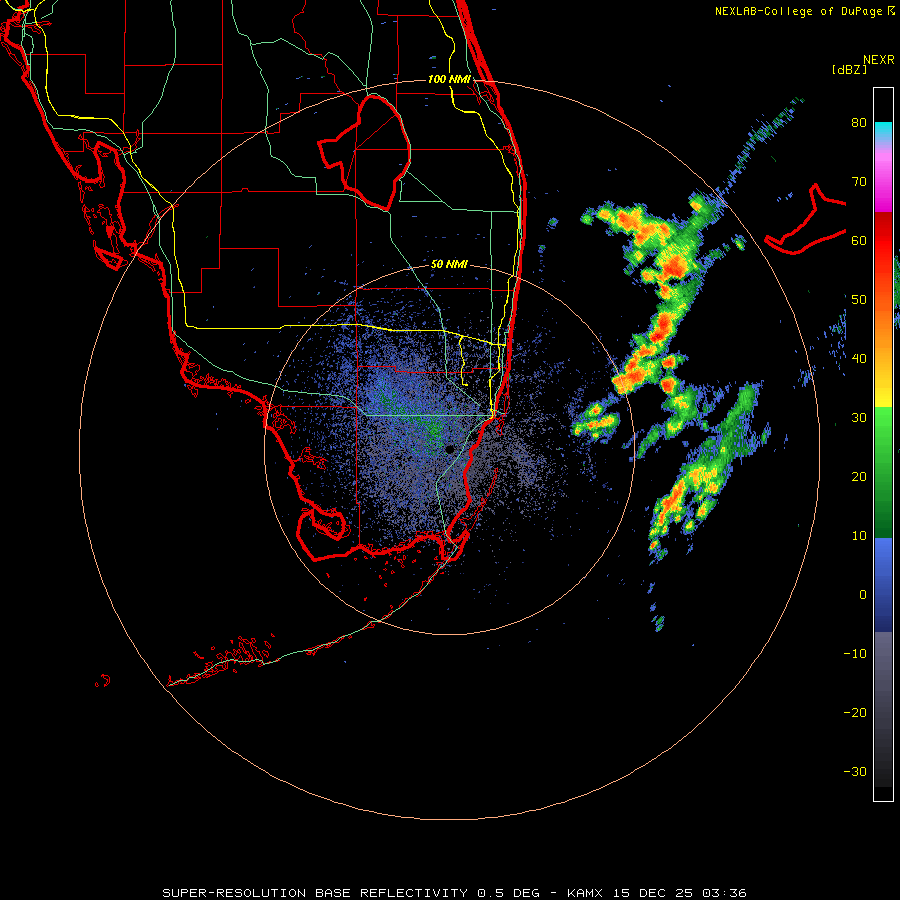Click Lake Okeechobee outline on the map
This screenshot has width=900, height=900.
click(x=364, y=153)
